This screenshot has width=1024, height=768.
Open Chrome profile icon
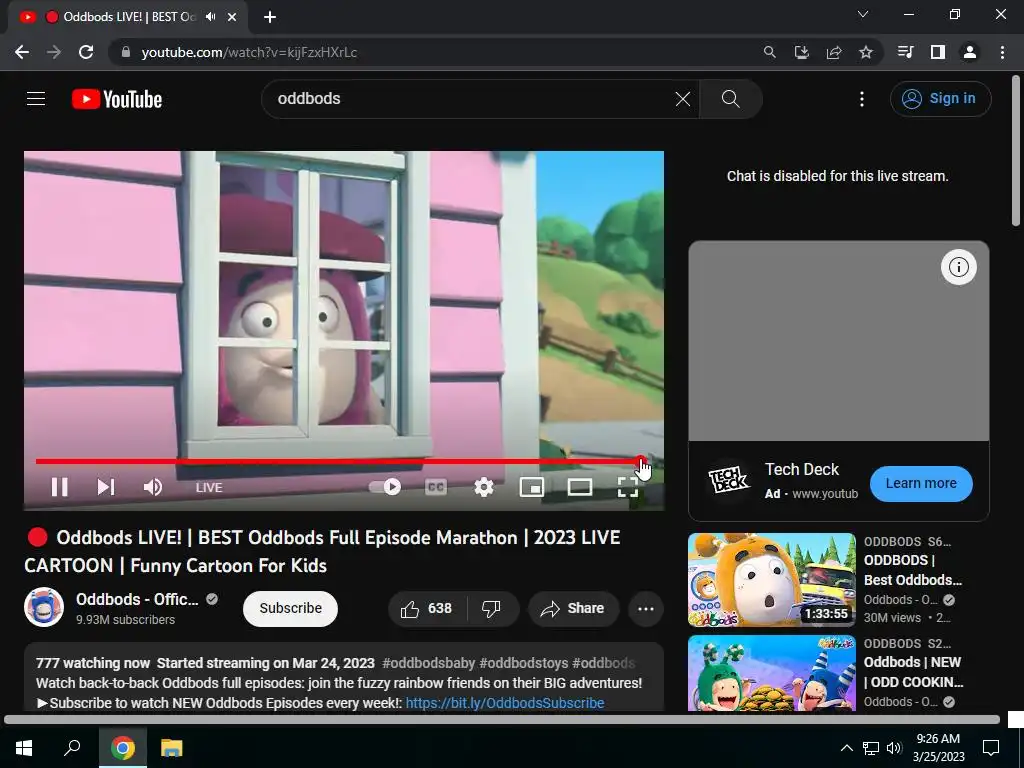[970, 52]
